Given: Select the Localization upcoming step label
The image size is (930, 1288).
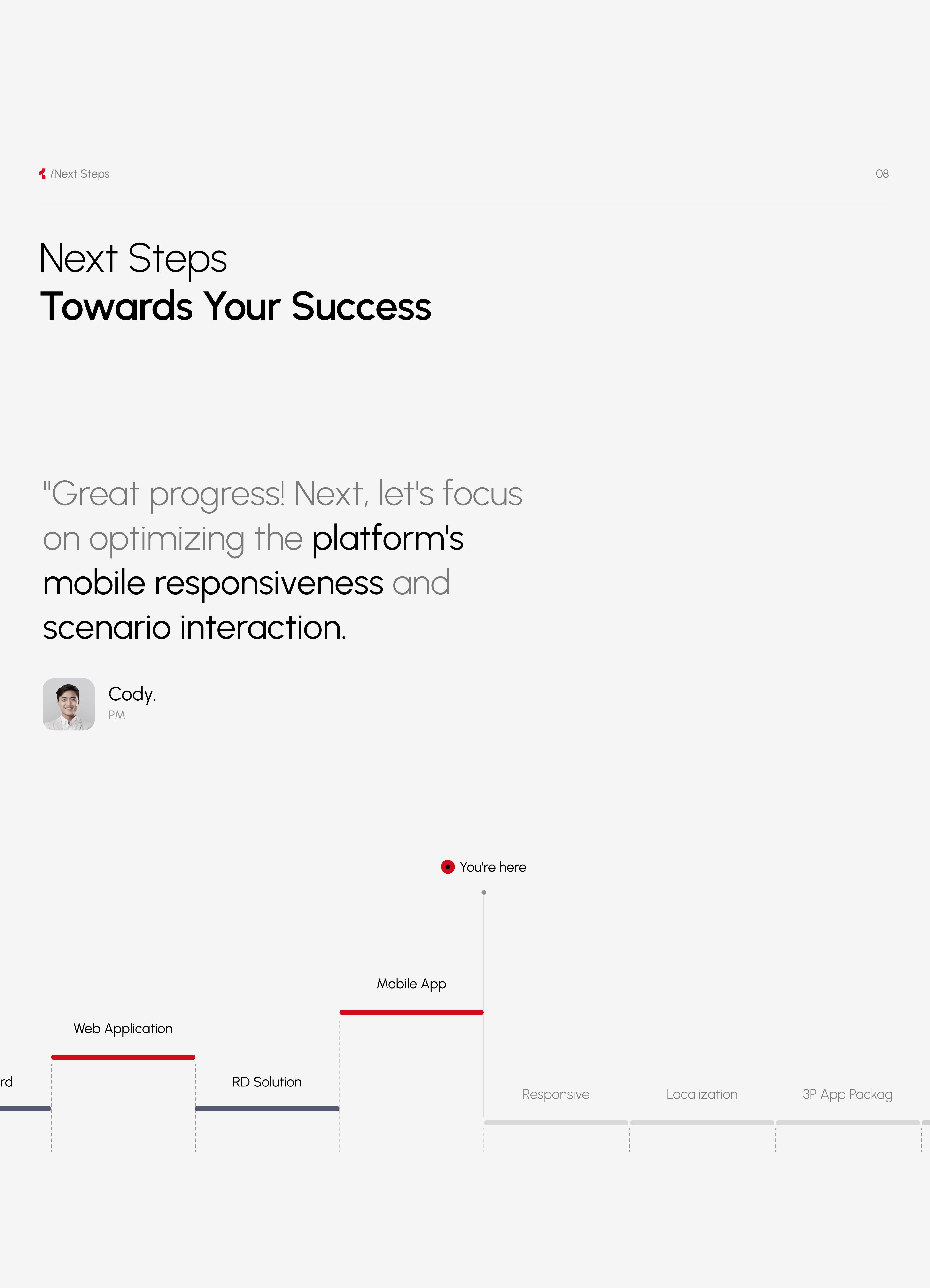Looking at the screenshot, I should pos(702,1094).
